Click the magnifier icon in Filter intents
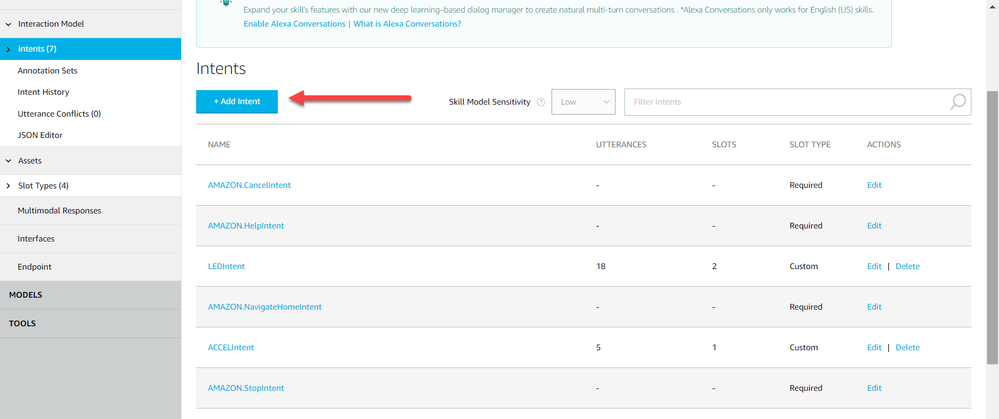The image size is (999, 419). coord(957,102)
